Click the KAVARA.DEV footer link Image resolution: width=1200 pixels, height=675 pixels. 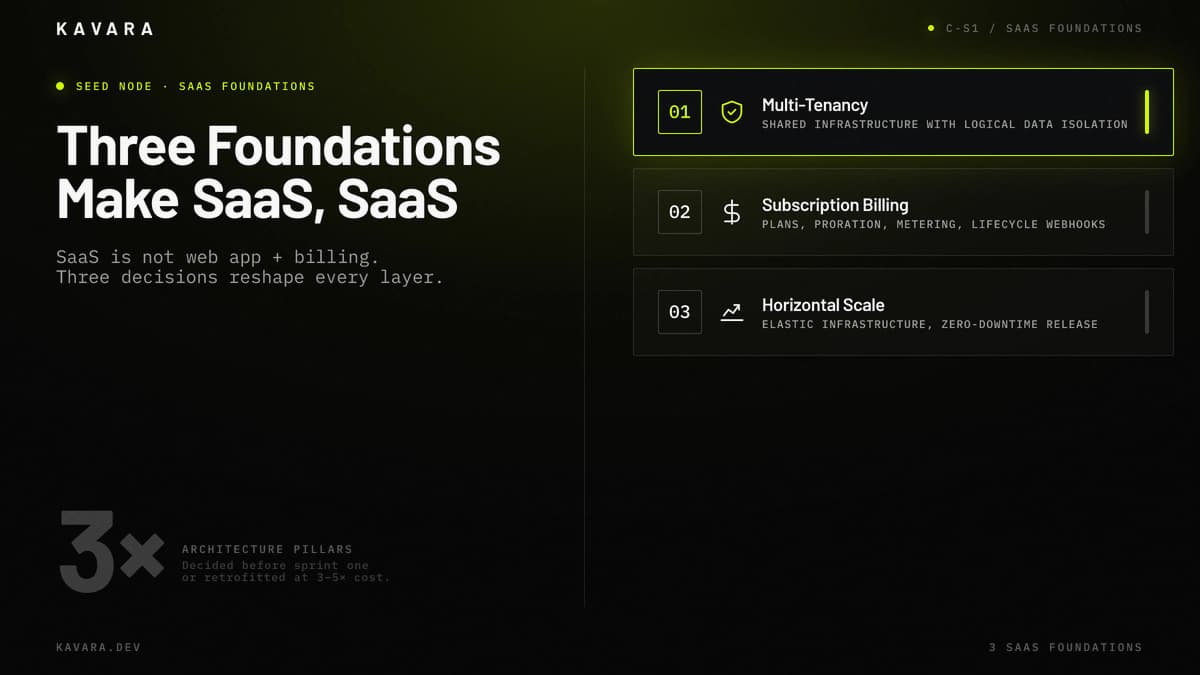(x=99, y=648)
